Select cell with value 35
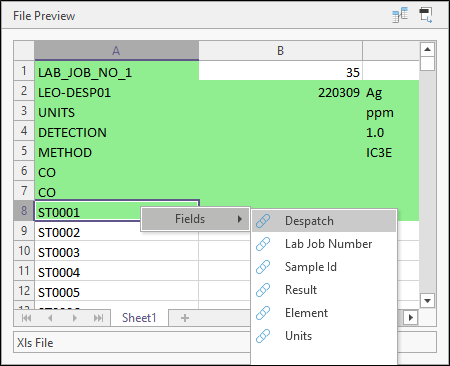450x366 pixels. coord(280,72)
